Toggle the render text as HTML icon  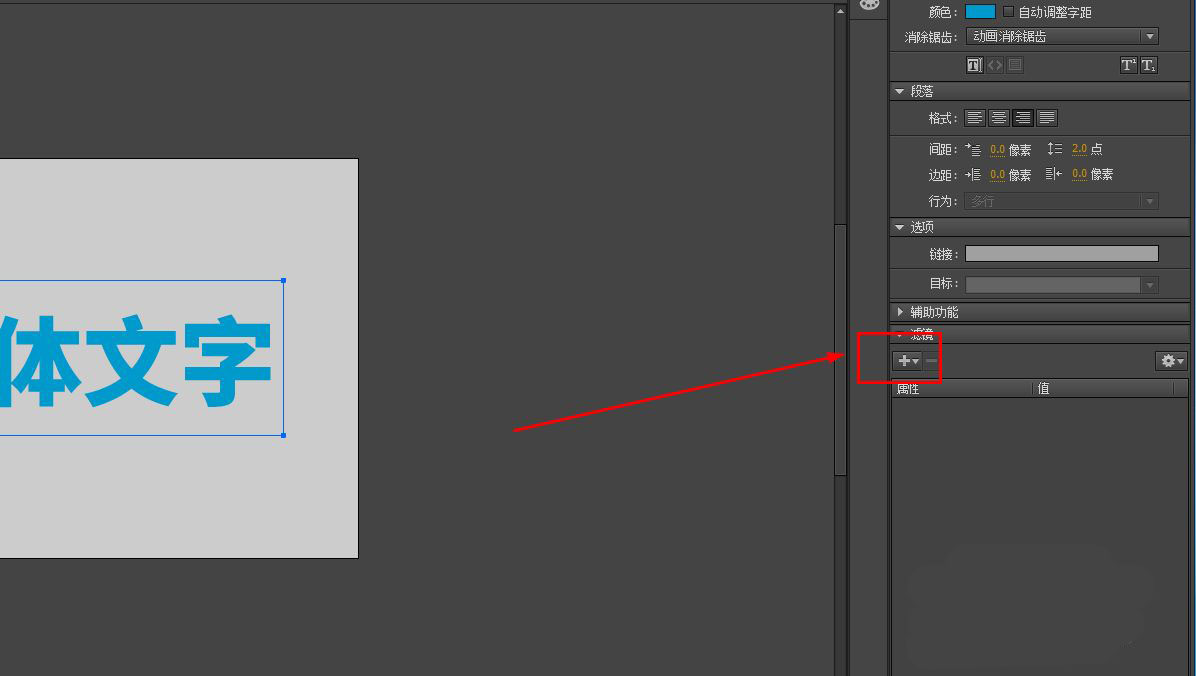tap(995, 65)
